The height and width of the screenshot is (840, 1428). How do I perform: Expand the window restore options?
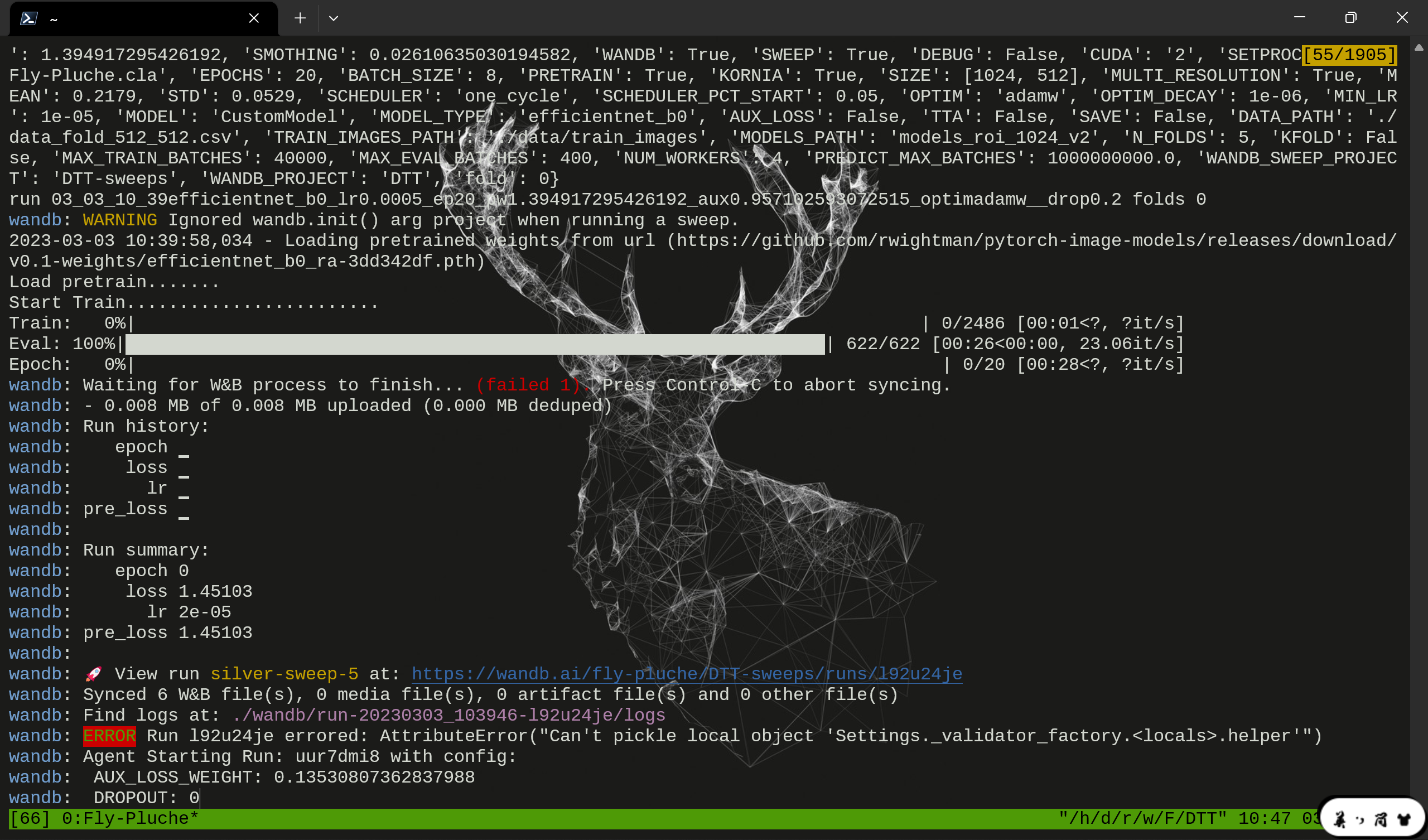(x=1350, y=18)
